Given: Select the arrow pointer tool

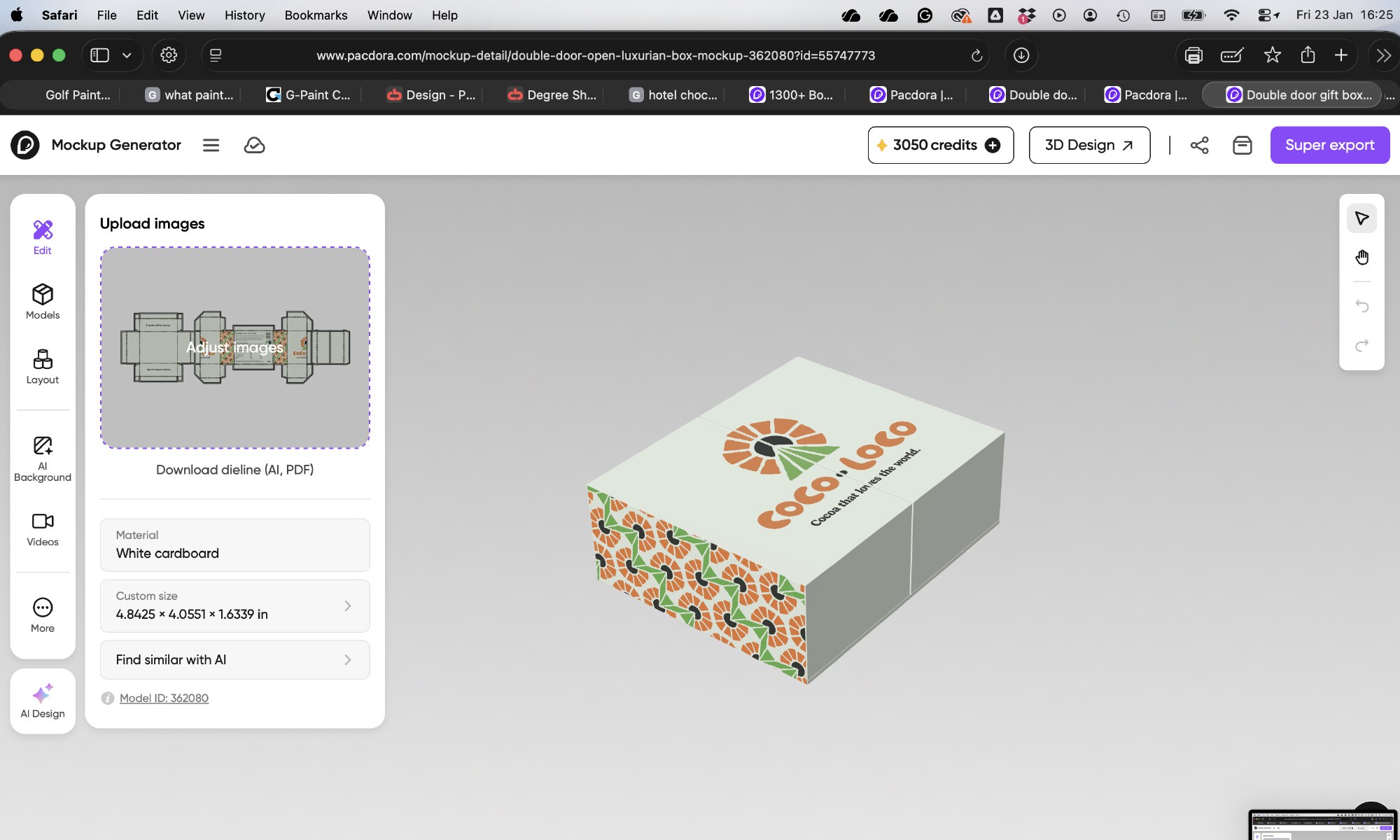Looking at the screenshot, I should click(1361, 218).
